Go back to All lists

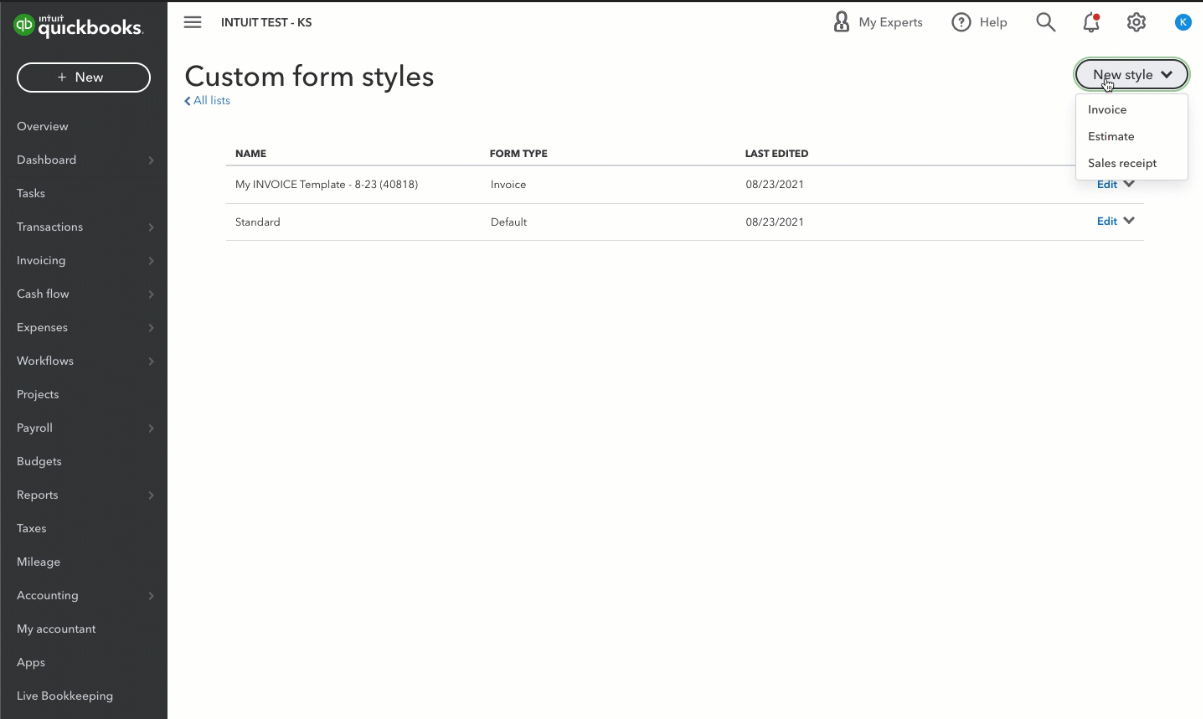point(207,101)
